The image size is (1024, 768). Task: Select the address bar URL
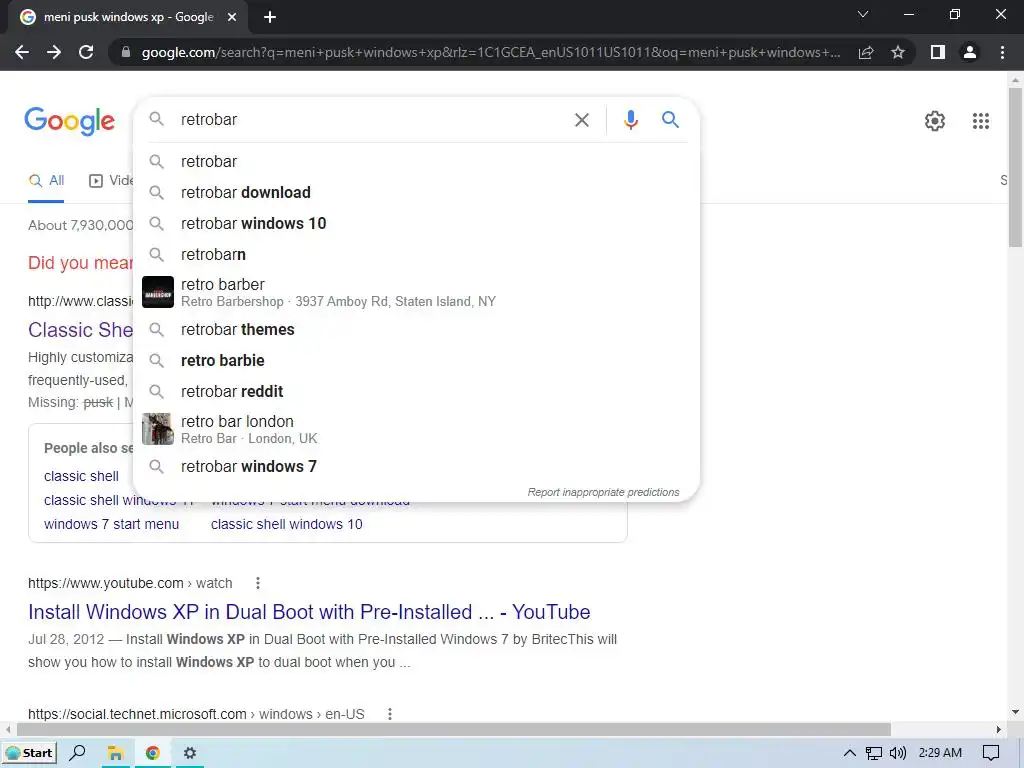[x=490, y=52]
